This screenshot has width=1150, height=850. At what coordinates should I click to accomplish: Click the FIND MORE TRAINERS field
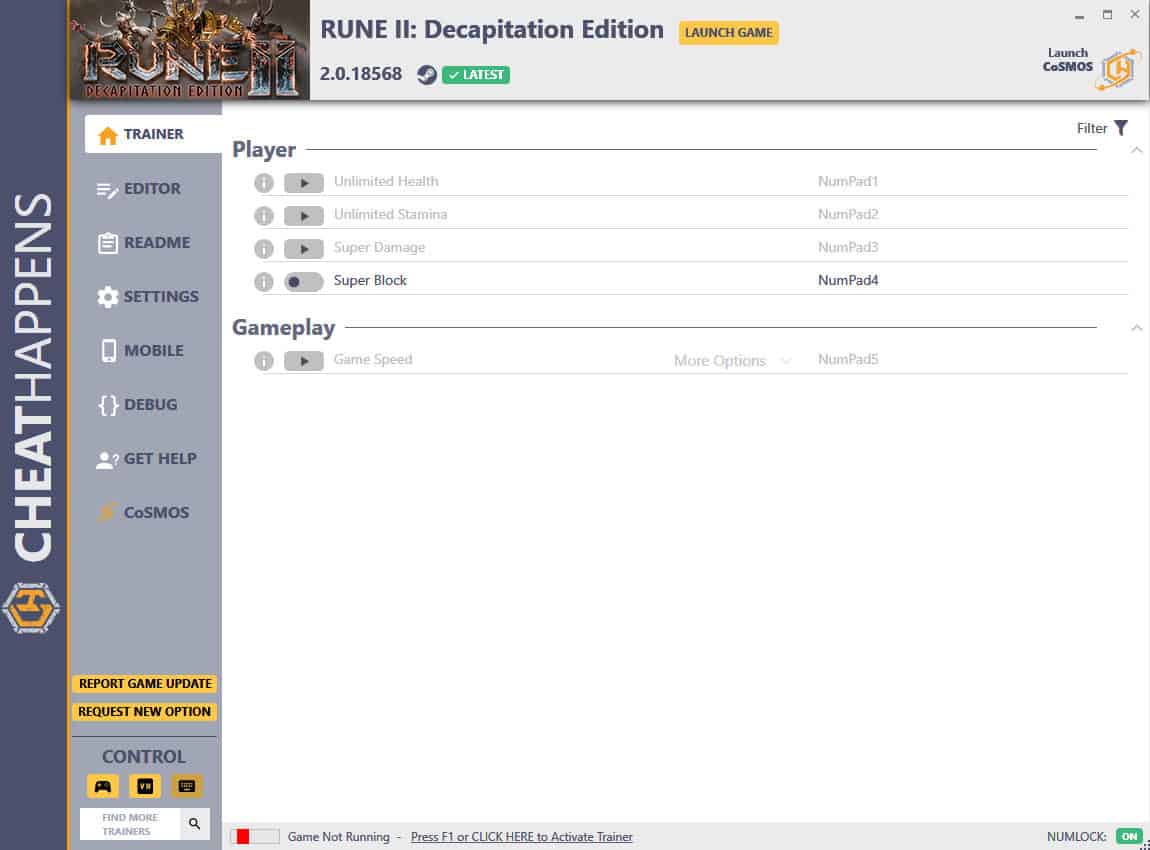[130, 824]
